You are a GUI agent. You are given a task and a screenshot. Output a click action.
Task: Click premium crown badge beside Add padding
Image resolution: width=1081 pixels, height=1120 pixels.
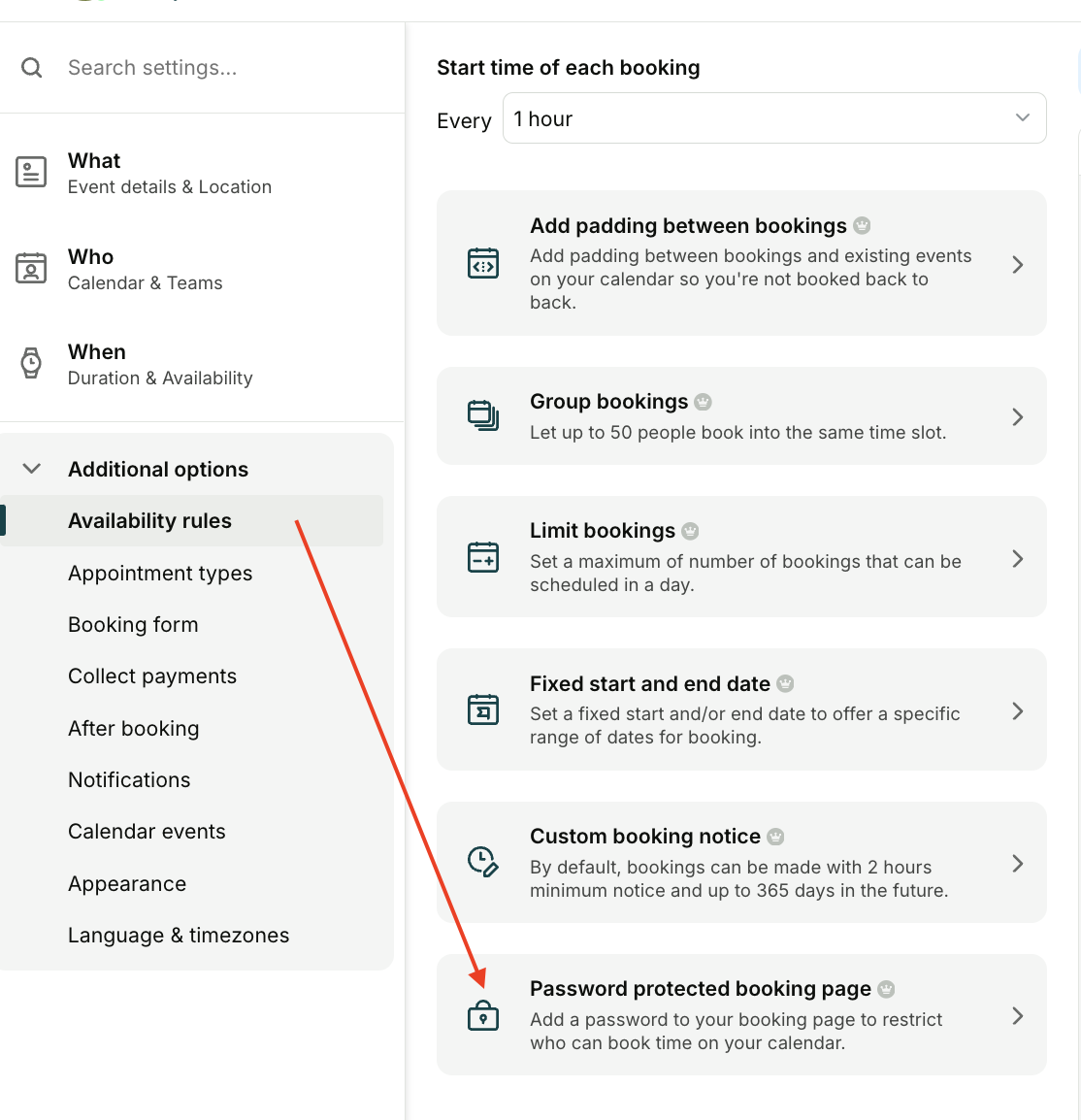862,226
